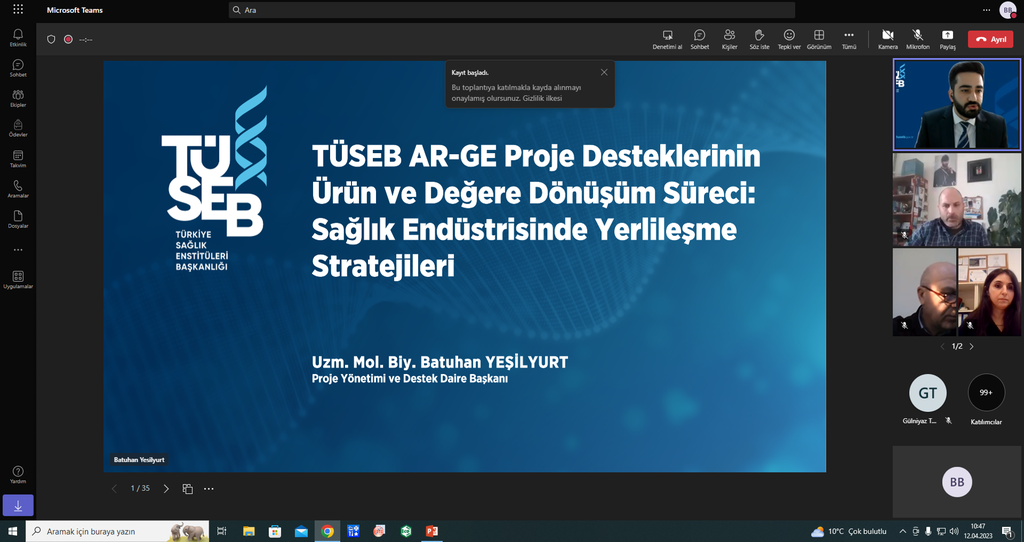
Task: Open Tepki ver reactions
Action: click(x=789, y=39)
